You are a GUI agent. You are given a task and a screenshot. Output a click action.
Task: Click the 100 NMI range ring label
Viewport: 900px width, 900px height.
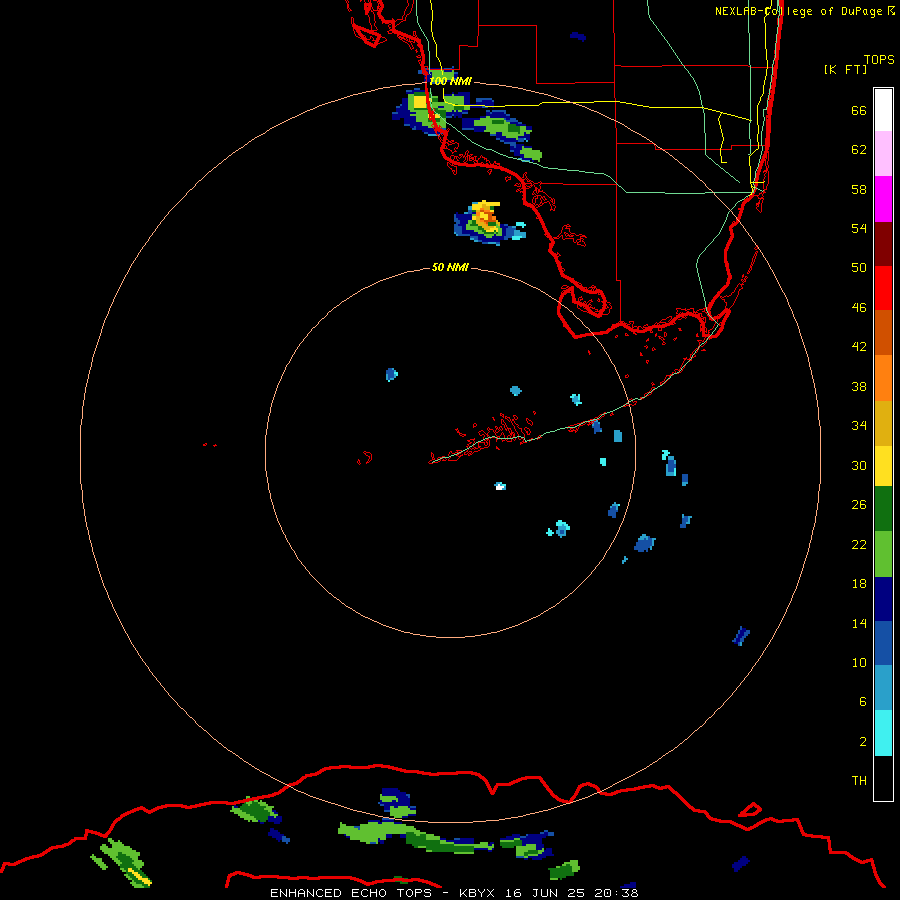coord(450,81)
